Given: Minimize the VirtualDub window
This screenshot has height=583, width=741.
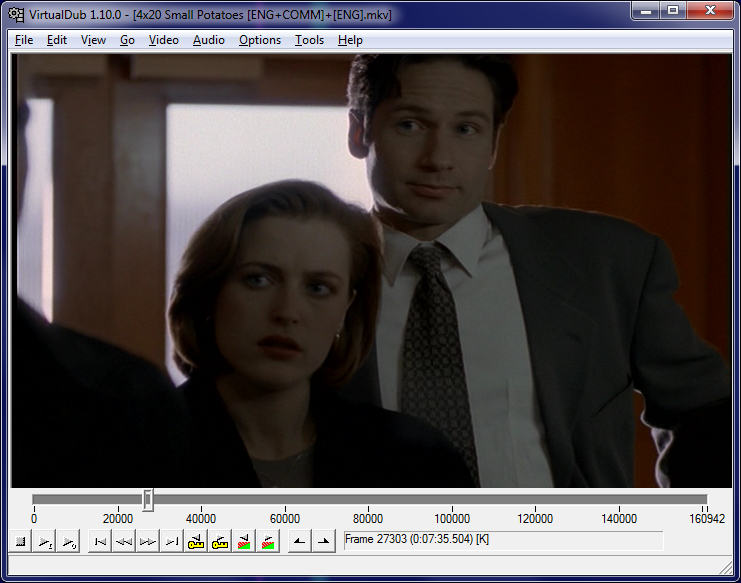Looking at the screenshot, I should [646, 10].
